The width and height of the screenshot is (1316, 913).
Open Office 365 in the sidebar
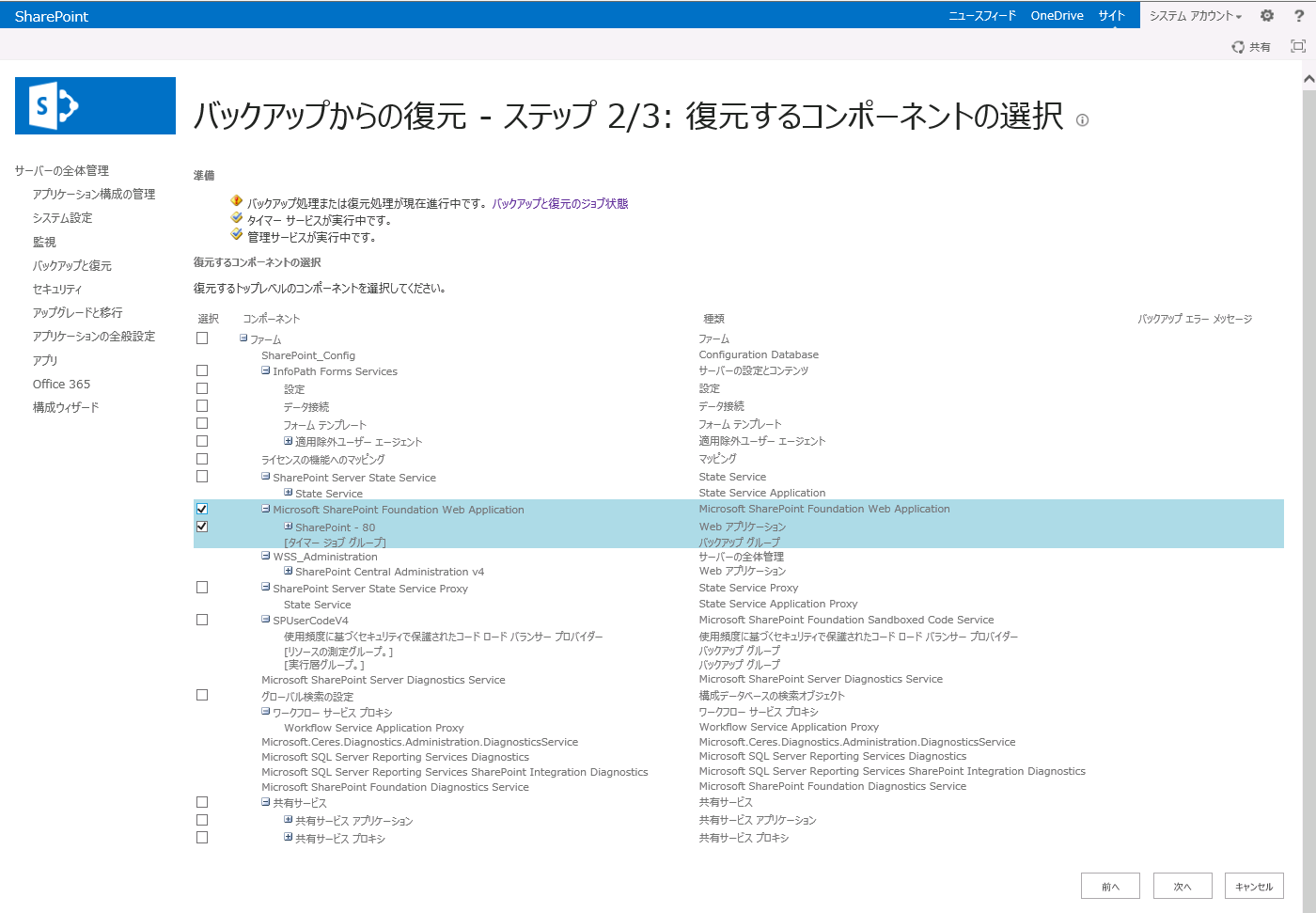point(62,385)
